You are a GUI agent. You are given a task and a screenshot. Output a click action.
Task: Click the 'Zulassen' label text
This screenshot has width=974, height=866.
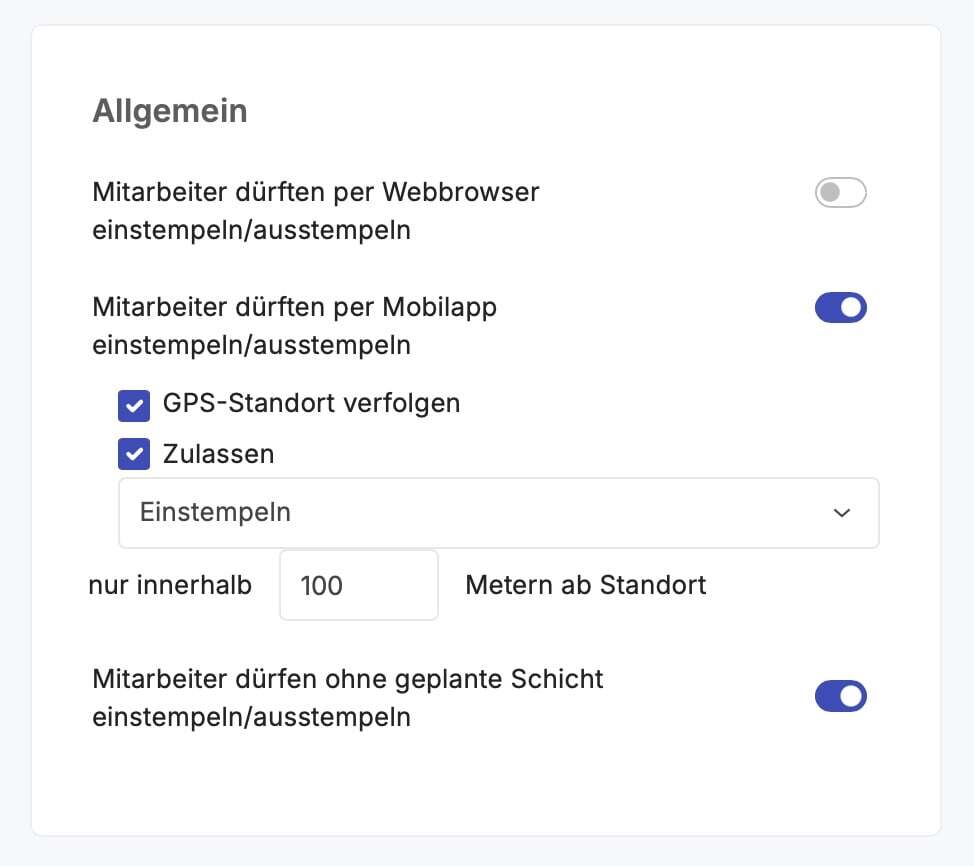(219, 454)
